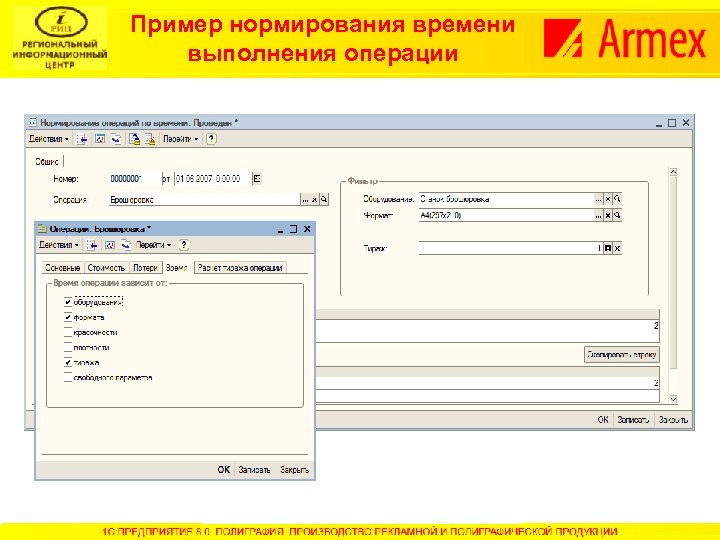Clear Формат field with its X button
This screenshot has width=720, height=540.
(x=608, y=215)
